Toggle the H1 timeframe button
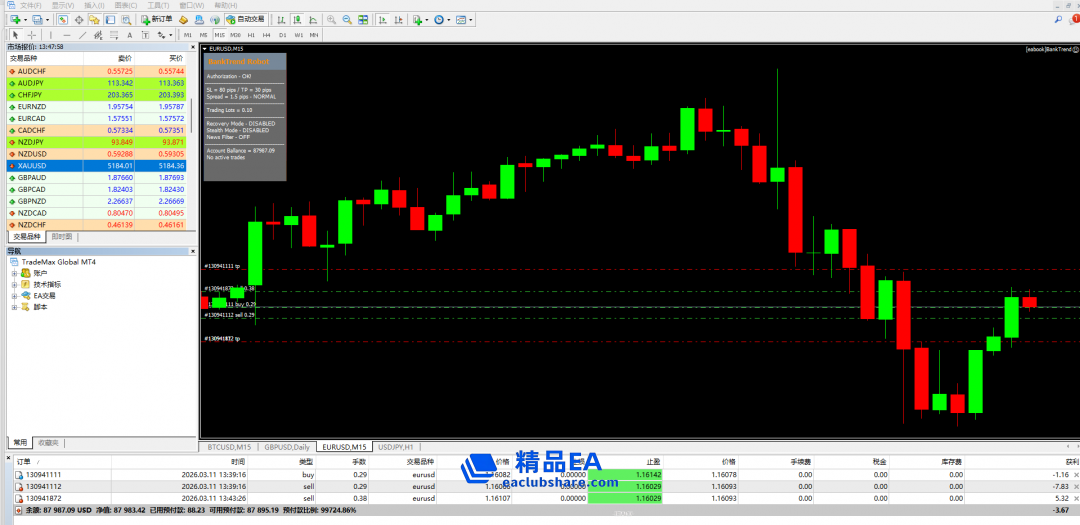Image resolution: width=1080 pixels, height=525 pixels. coord(251,35)
